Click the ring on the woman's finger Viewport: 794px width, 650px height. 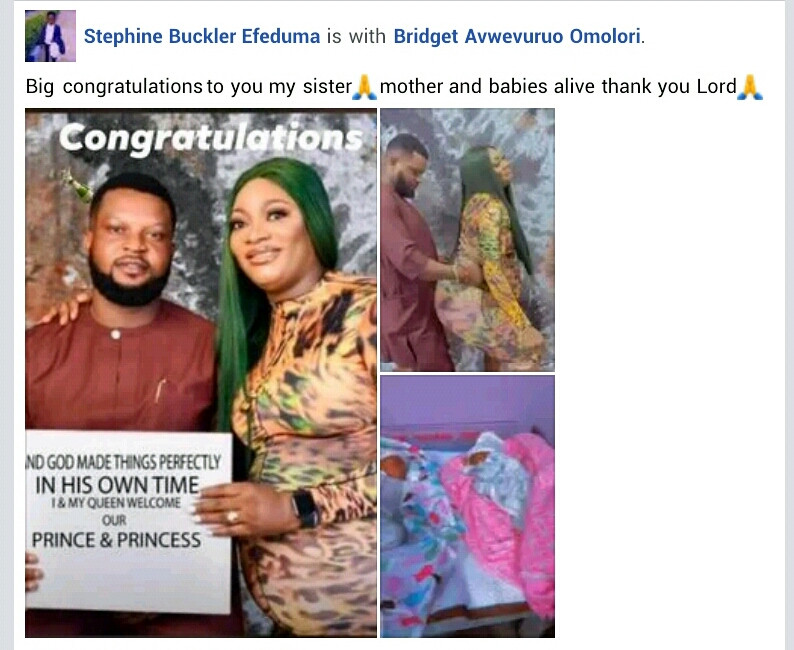click(x=232, y=516)
